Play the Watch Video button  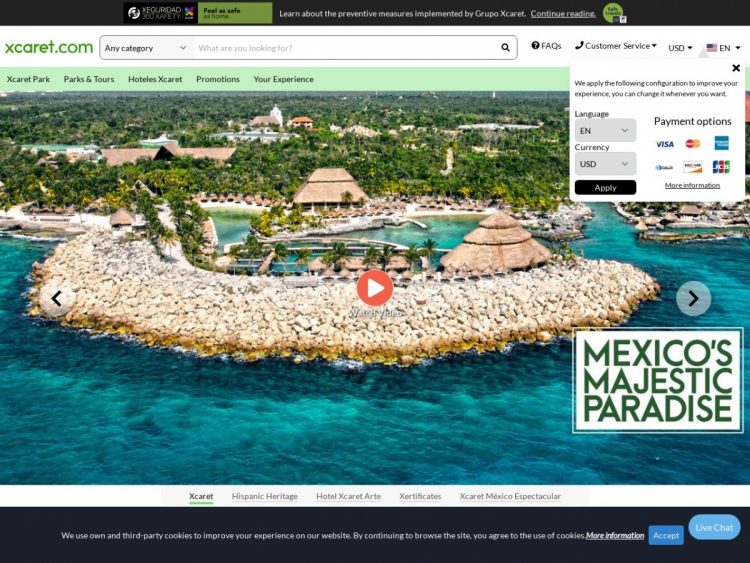point(375,288)
